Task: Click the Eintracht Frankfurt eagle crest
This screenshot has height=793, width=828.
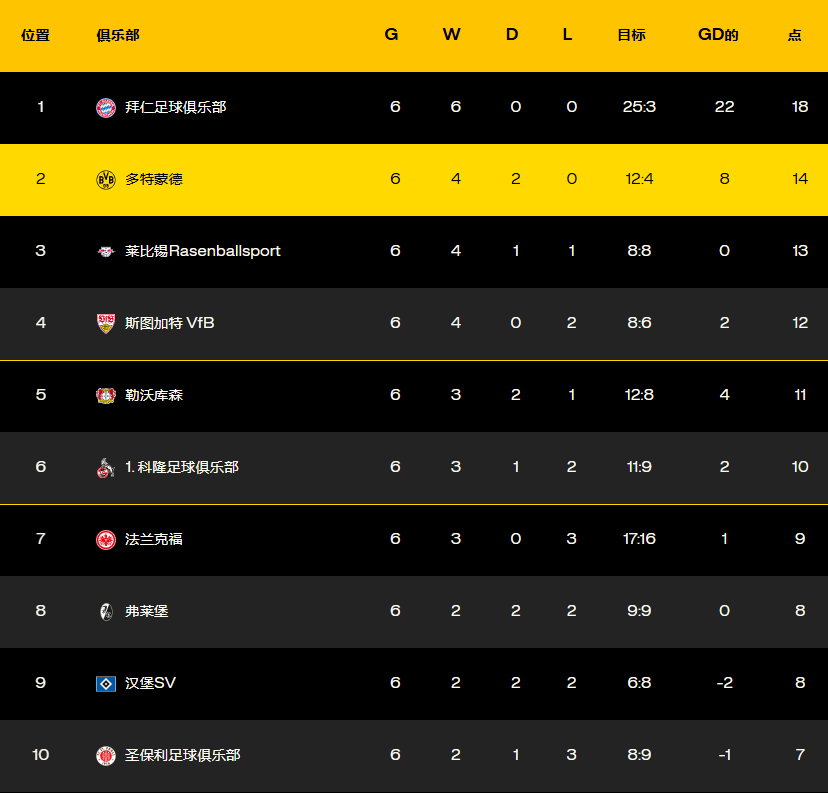Action: click(x=106, y=539)
